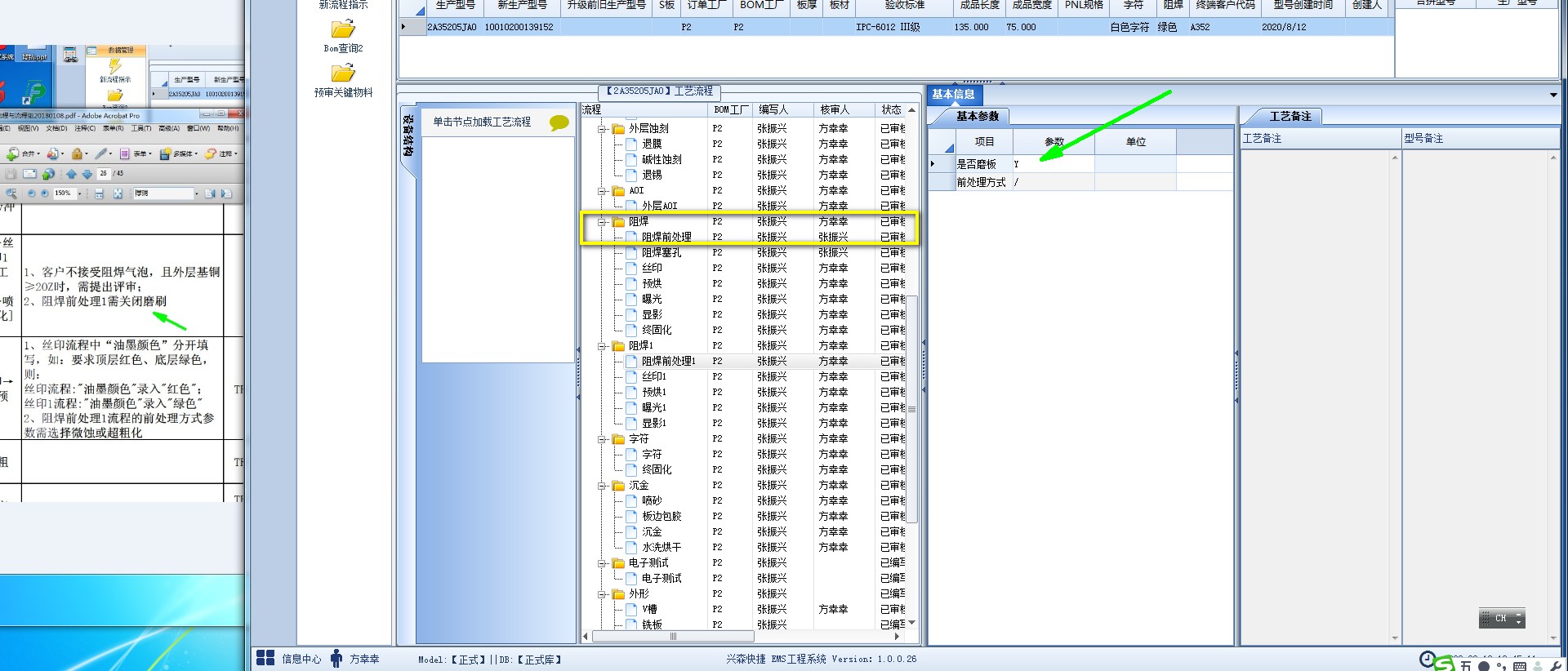Click the clock icon in the status bar
The height and width of the screenshot is (671, 1568).
[x=1428, y=659]
